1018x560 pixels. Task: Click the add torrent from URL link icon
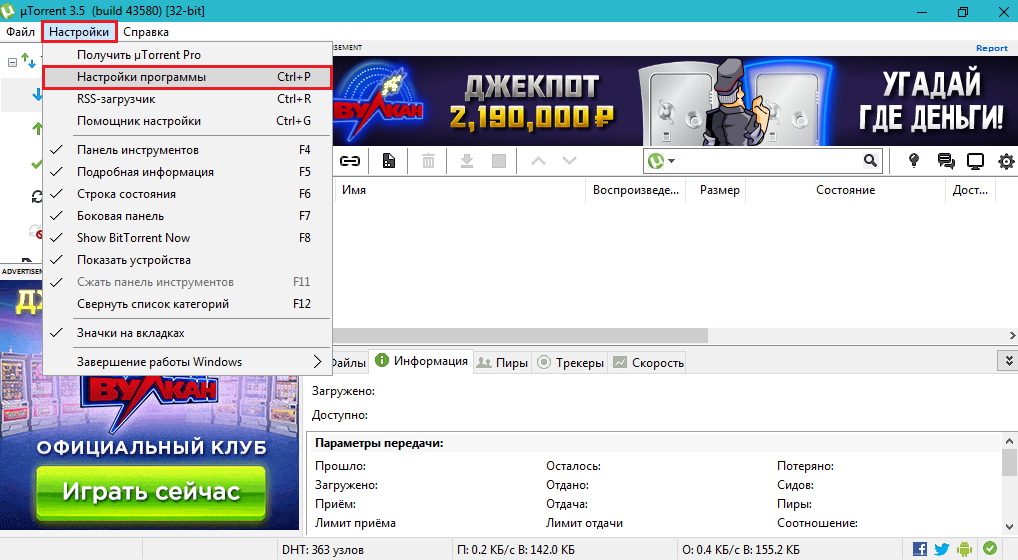pos(350,160)
